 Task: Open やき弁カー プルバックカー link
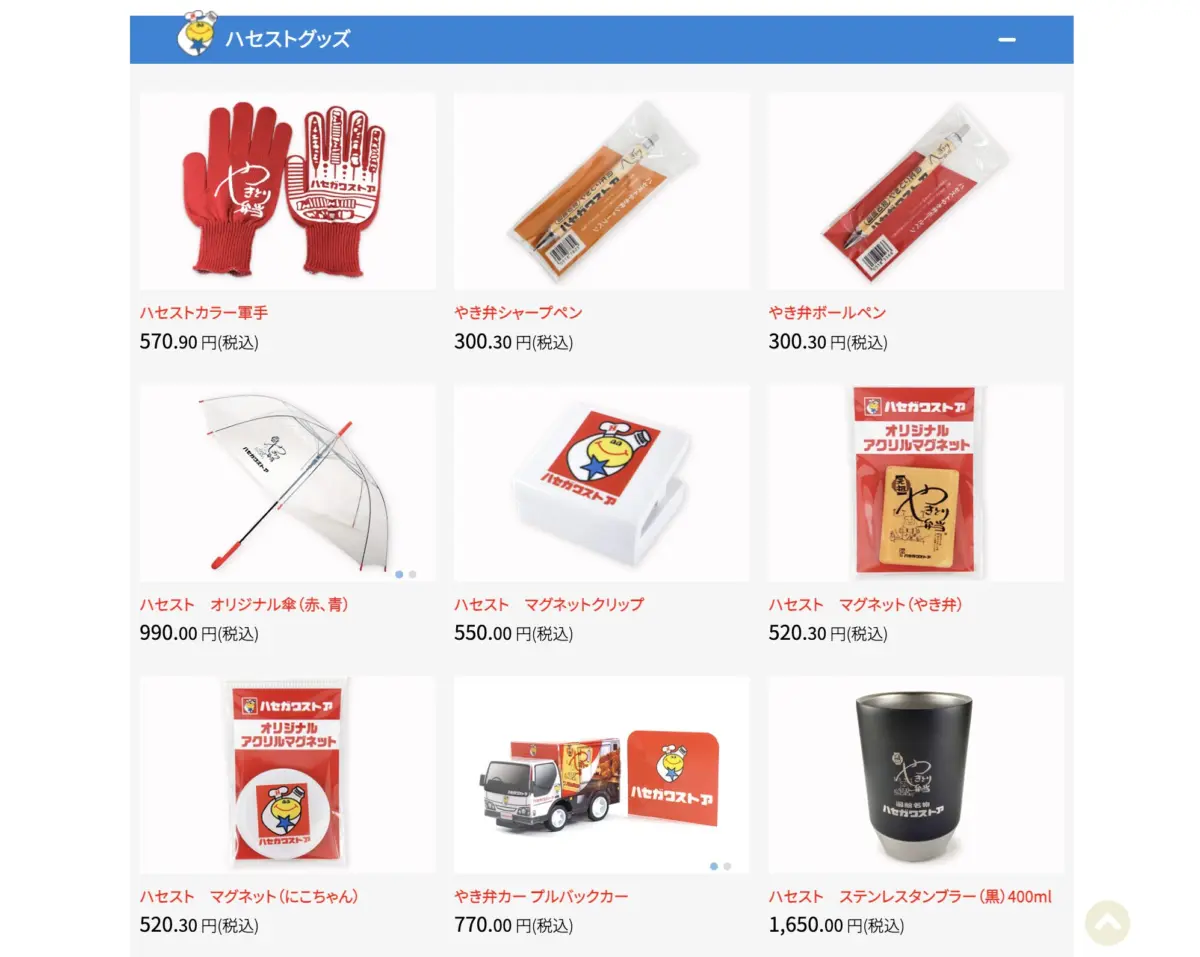pyautogui.click(x=541, y=897)
